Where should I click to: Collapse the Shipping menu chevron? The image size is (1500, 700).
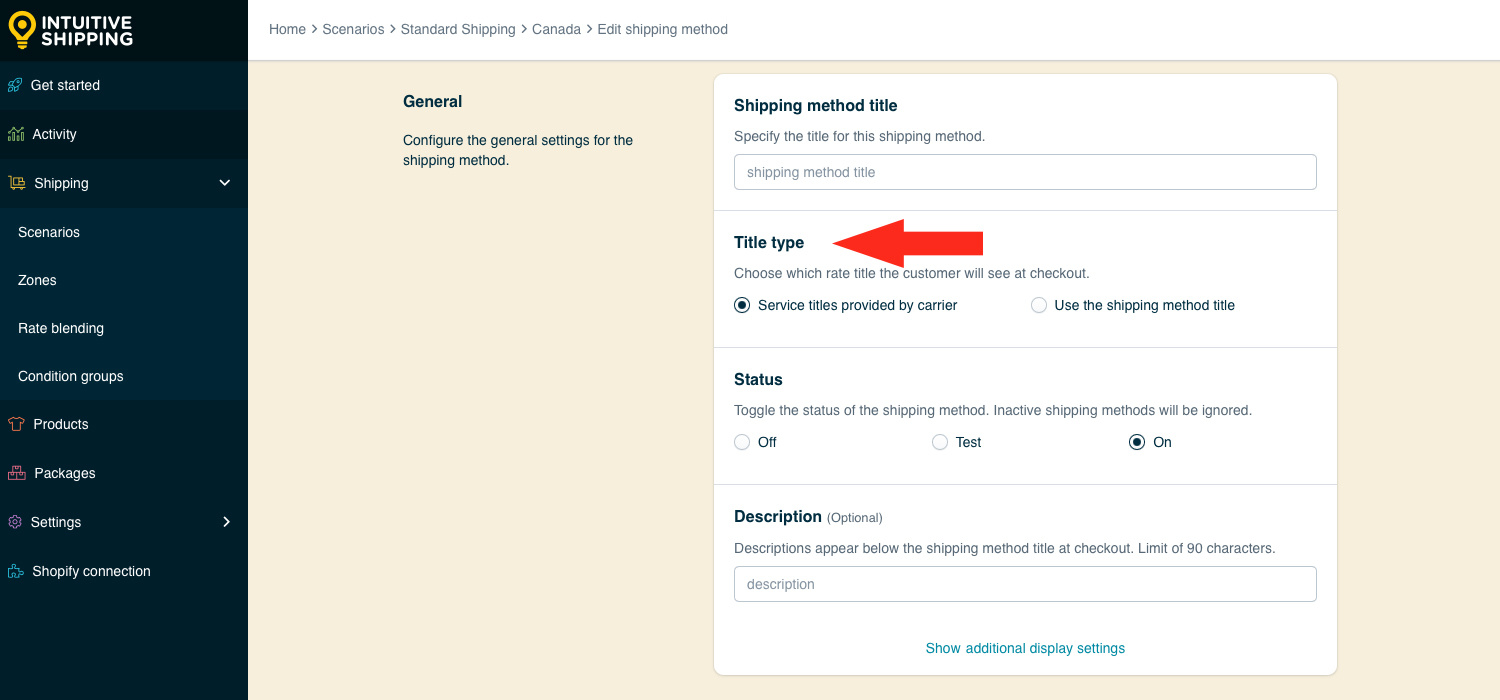click(225, 183)
